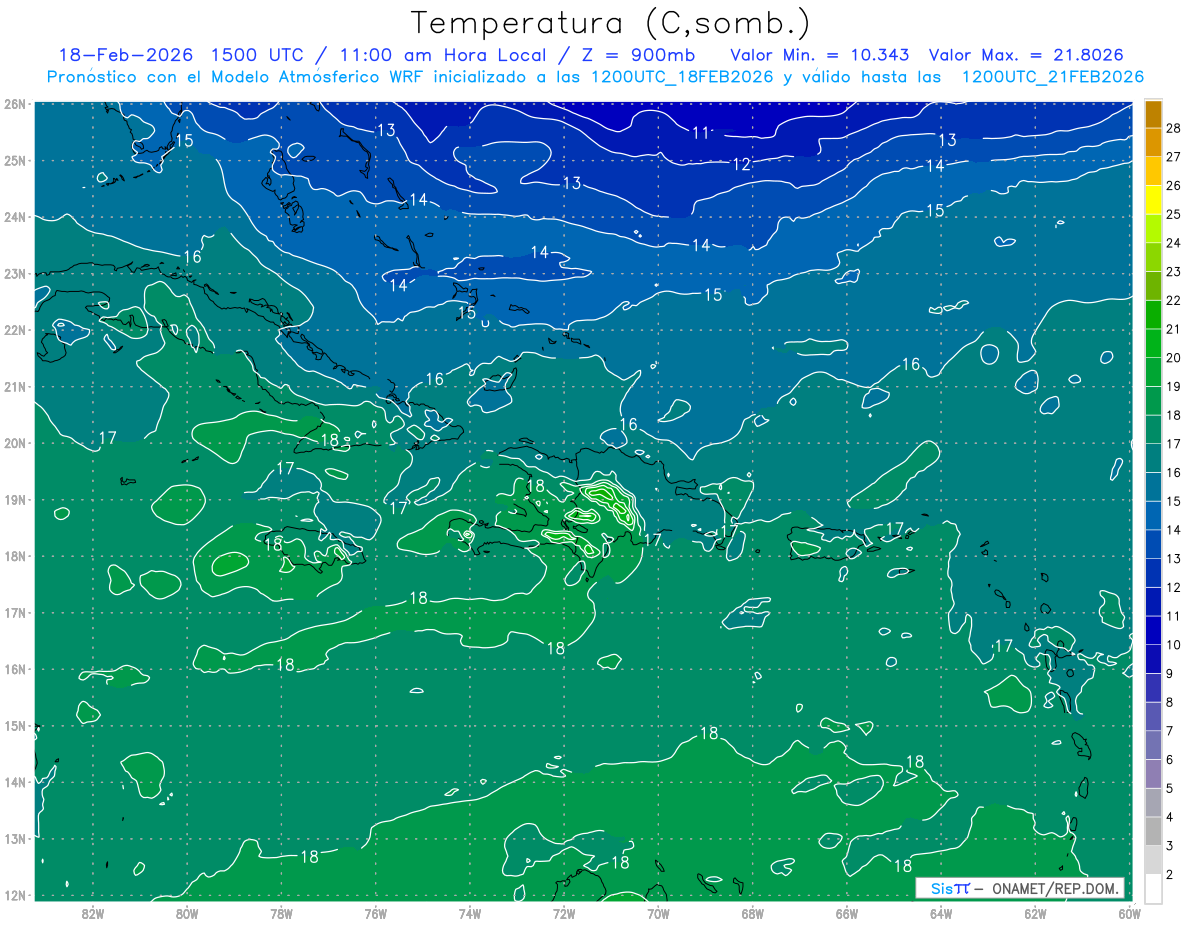Click 'SisPI – ONAMET/REP.DOM.' label box
Viewport: 1200px width, 927px height.
coord(1020,888)
